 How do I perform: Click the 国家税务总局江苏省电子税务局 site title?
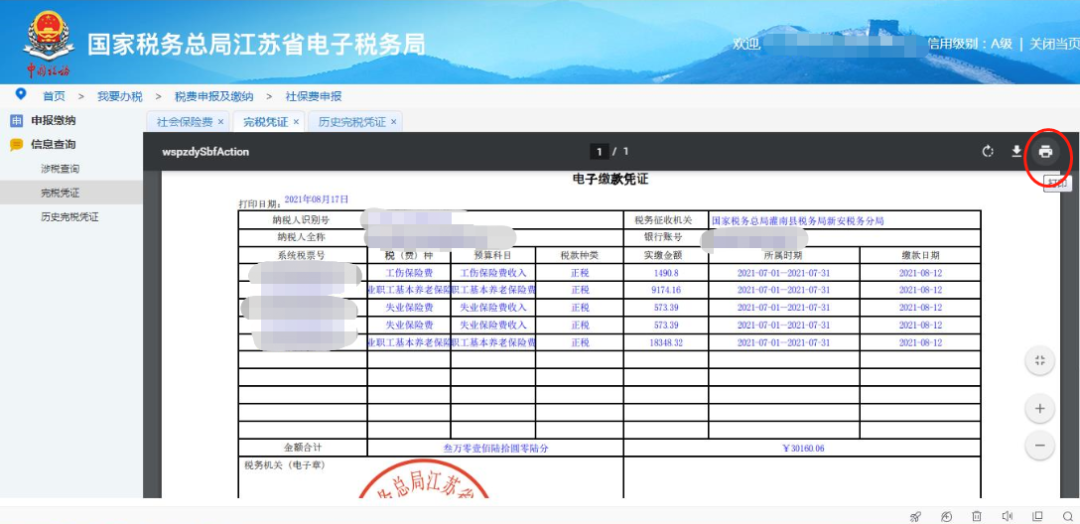[256, 44]
